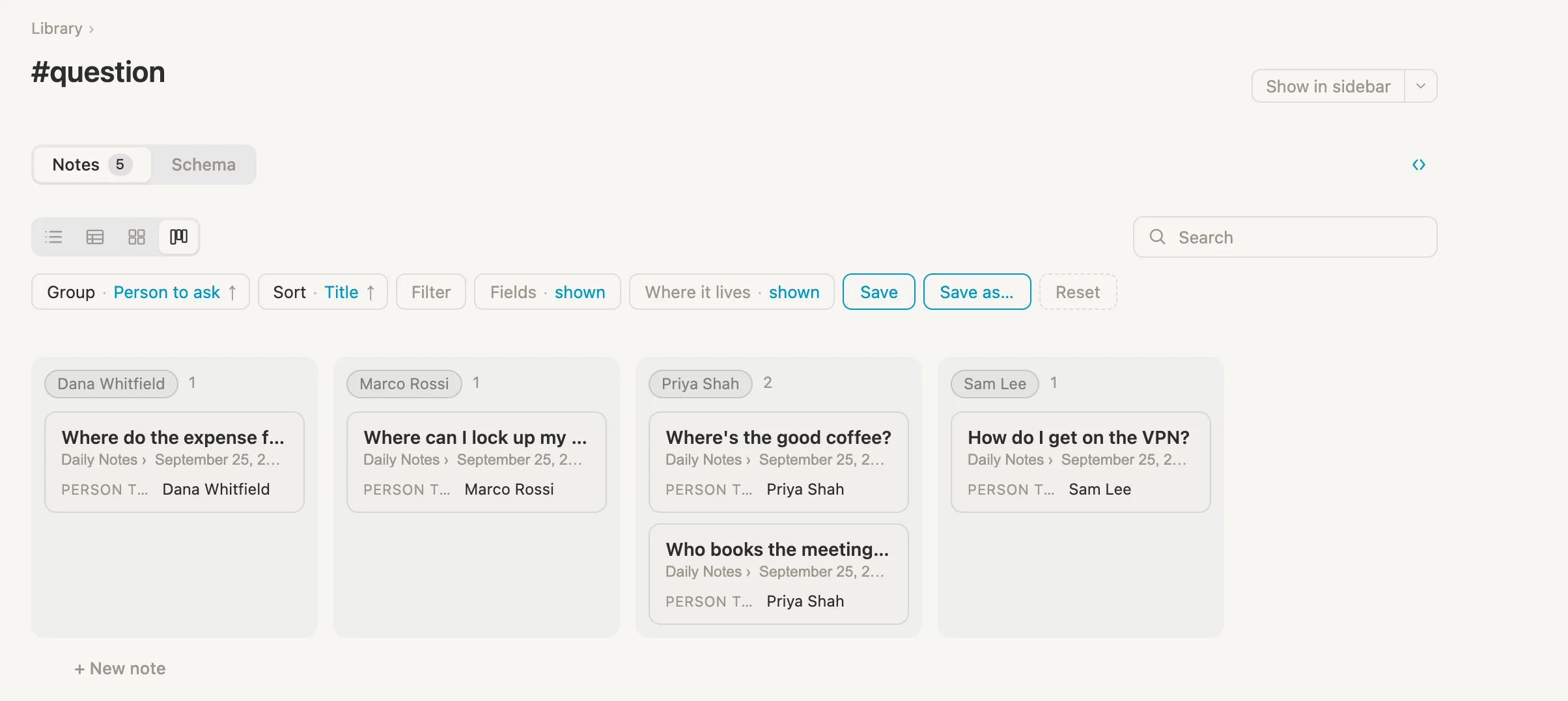
Task: Open Sort by Title menu
Action: [x=323, y=292]
